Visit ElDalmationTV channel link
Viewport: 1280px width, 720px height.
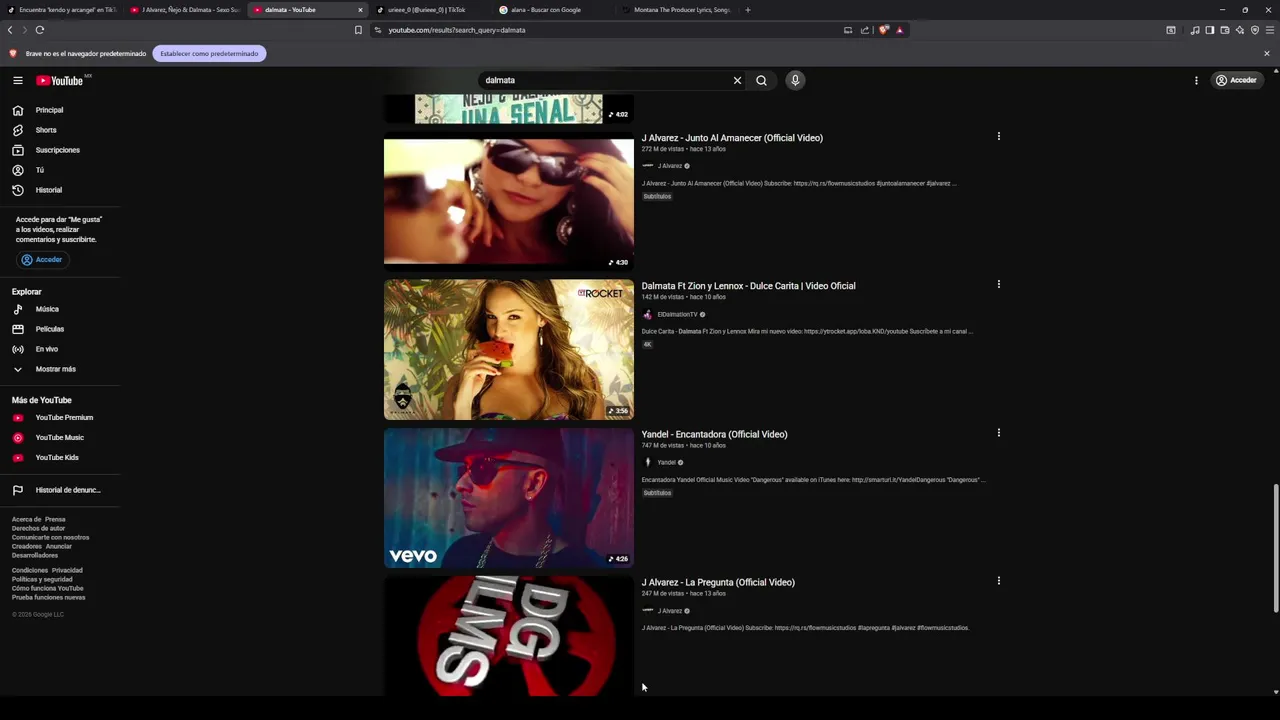[x=677, y=315]
